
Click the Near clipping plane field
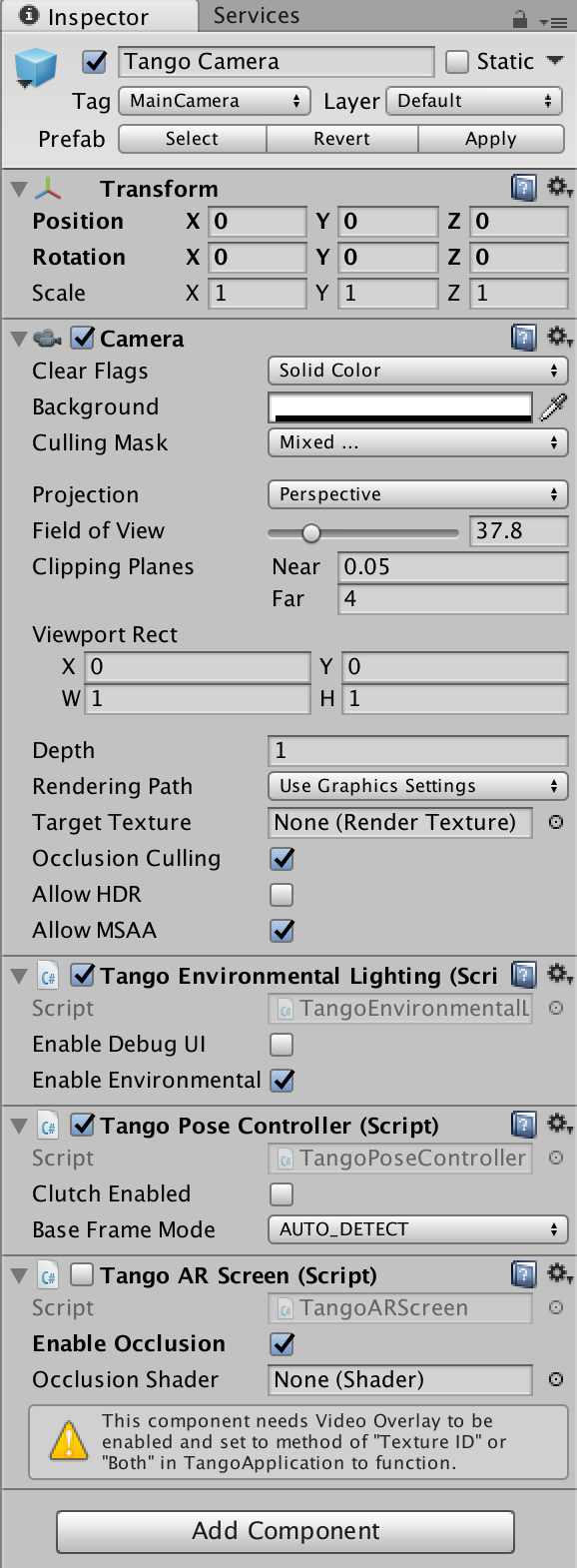coord(453,566)
